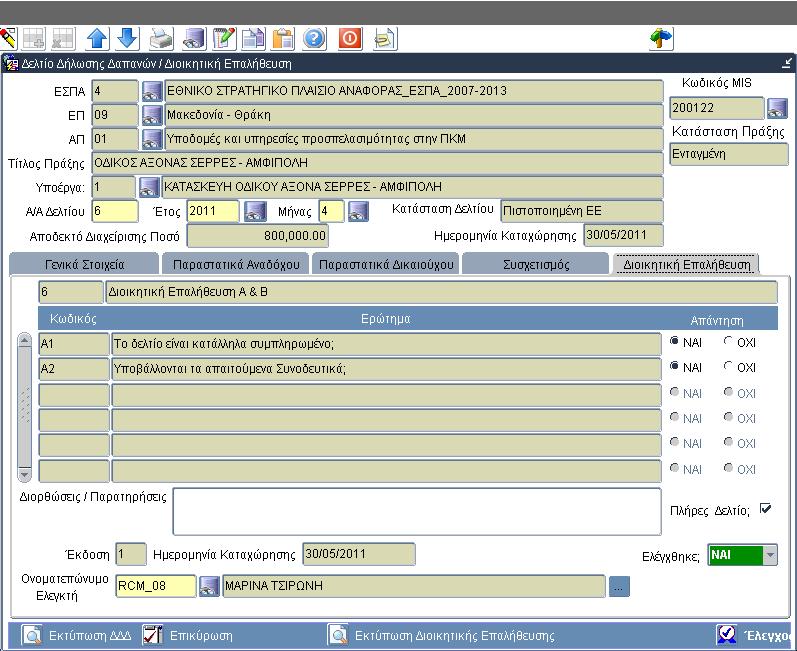Click the eraser/clear record toolbar icon
The image size is (797, 651).
8,39
